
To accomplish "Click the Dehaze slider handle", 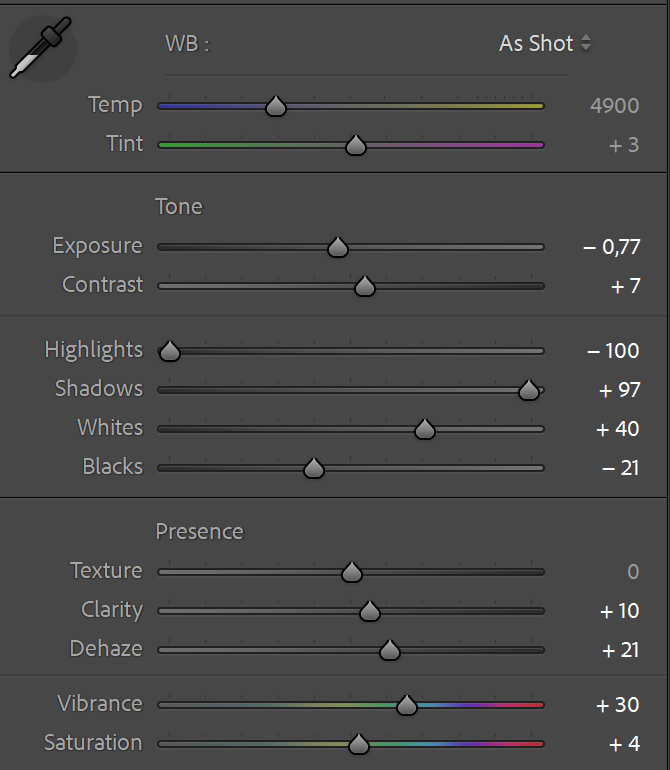I will 390,650.
